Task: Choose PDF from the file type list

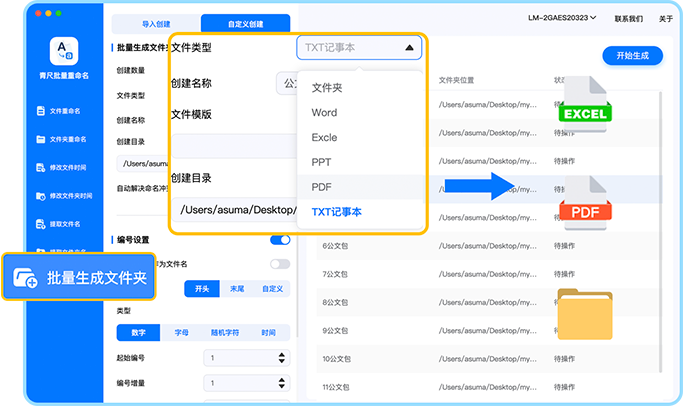Action: click(322, 187)
